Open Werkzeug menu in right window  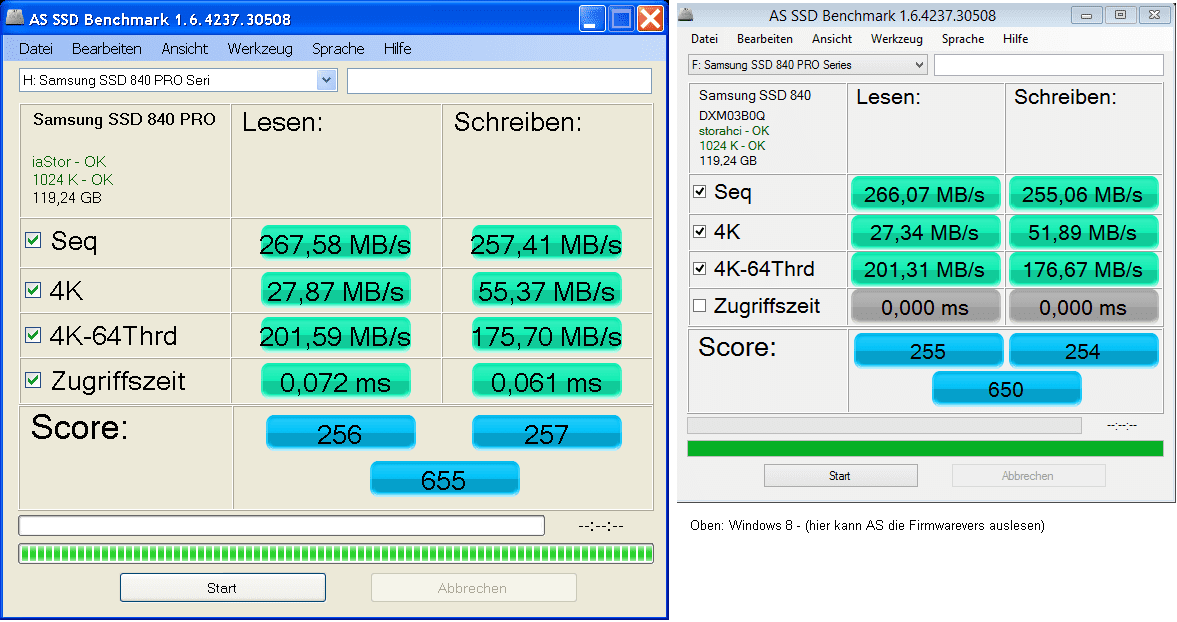tap(896, 39)
